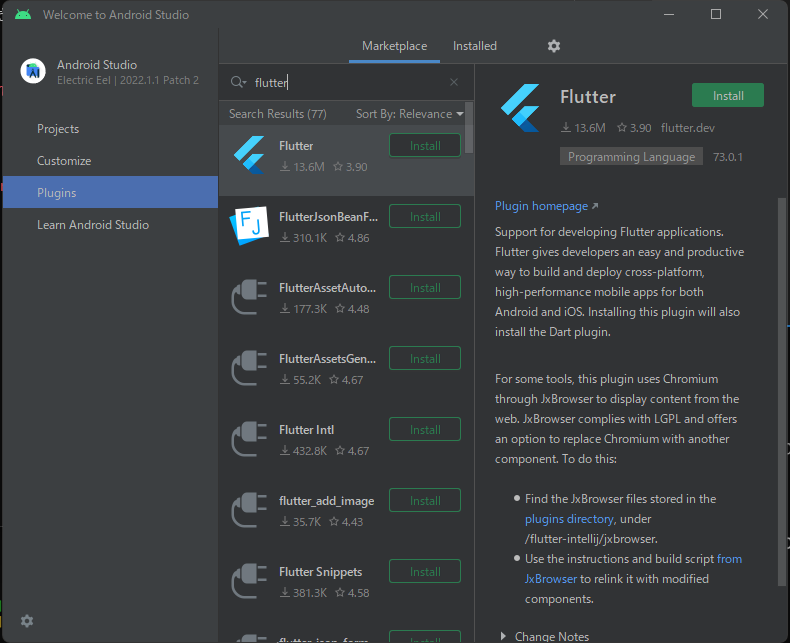
Task: Click the Android Studio app icon in sidebar
Action: click(x=33, y=71)
